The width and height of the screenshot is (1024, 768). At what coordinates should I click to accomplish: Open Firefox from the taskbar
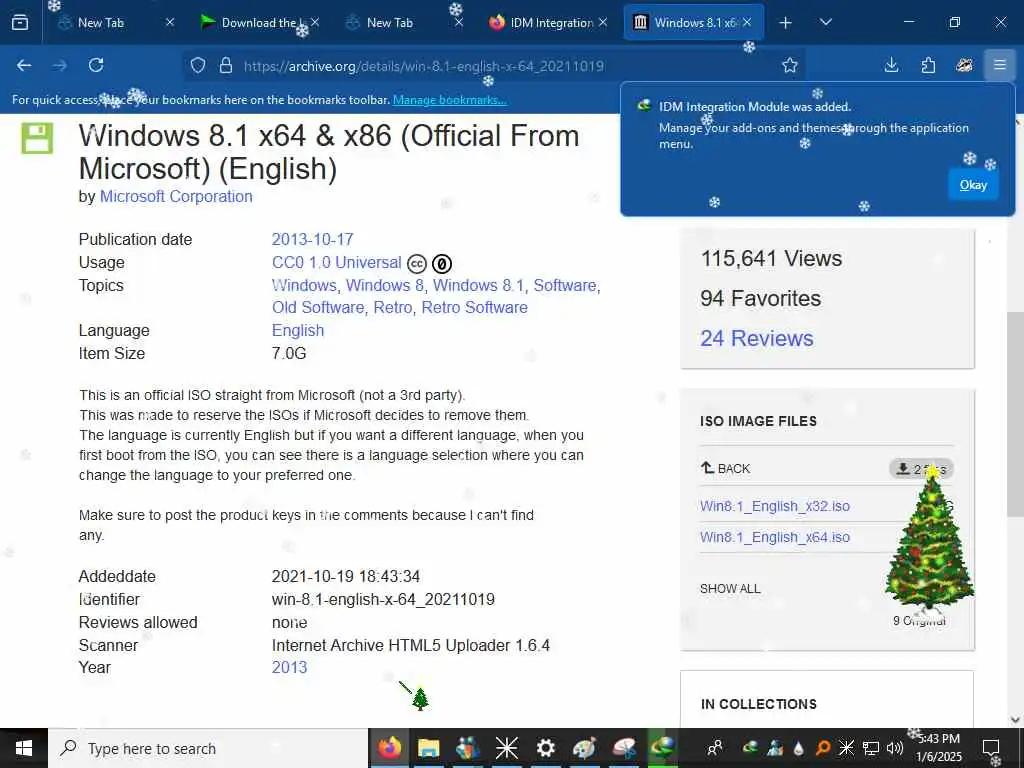(x=390, y=748)
